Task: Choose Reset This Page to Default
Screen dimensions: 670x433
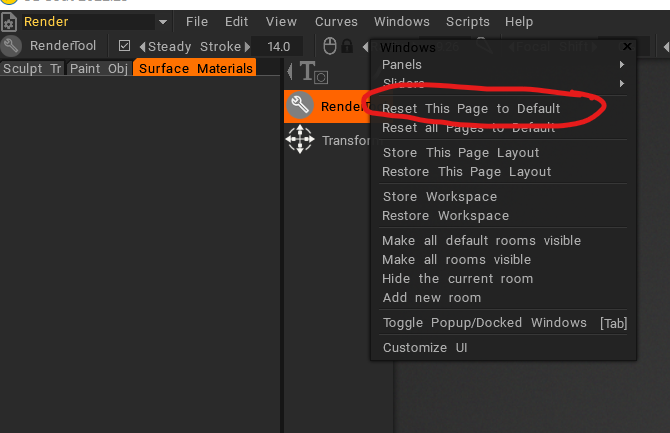Action: (471, 108)
